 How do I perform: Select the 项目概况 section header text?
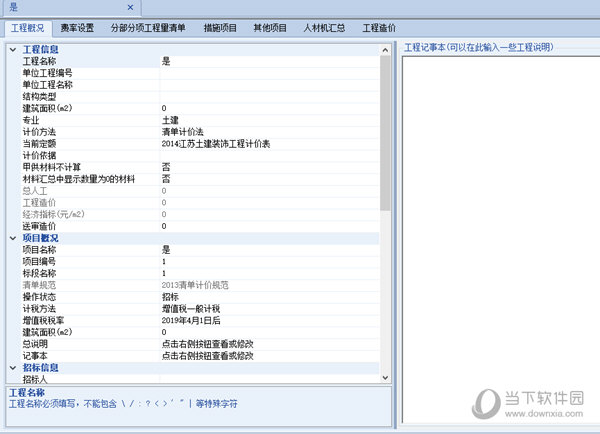[41, 238]
